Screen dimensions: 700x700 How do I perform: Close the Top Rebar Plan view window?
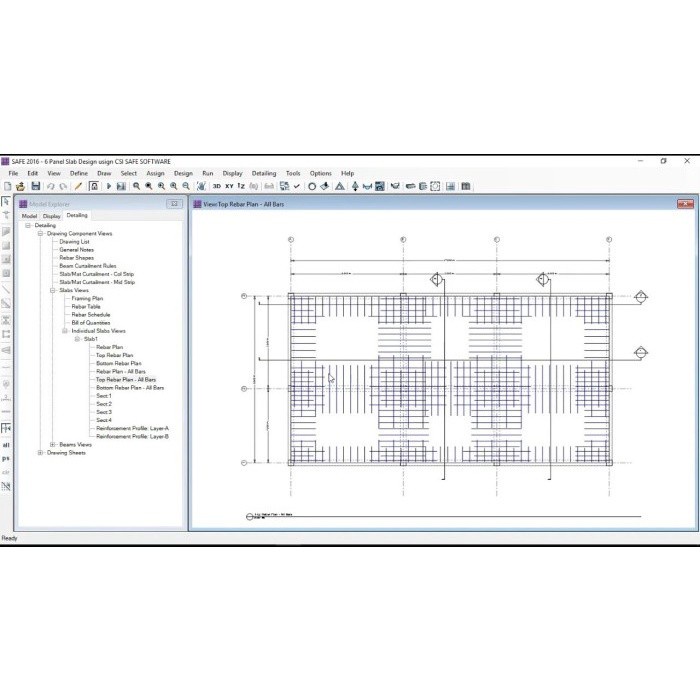pos(685,204)
